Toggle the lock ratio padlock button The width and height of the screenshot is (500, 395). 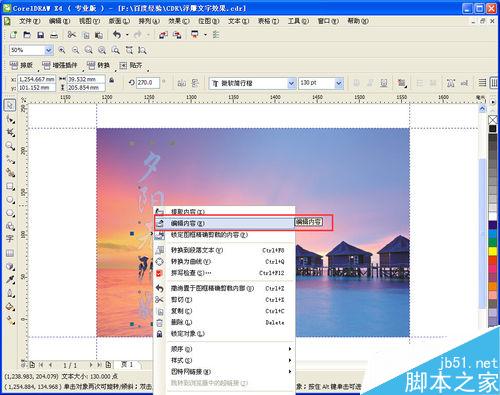[x=112, y=80]
